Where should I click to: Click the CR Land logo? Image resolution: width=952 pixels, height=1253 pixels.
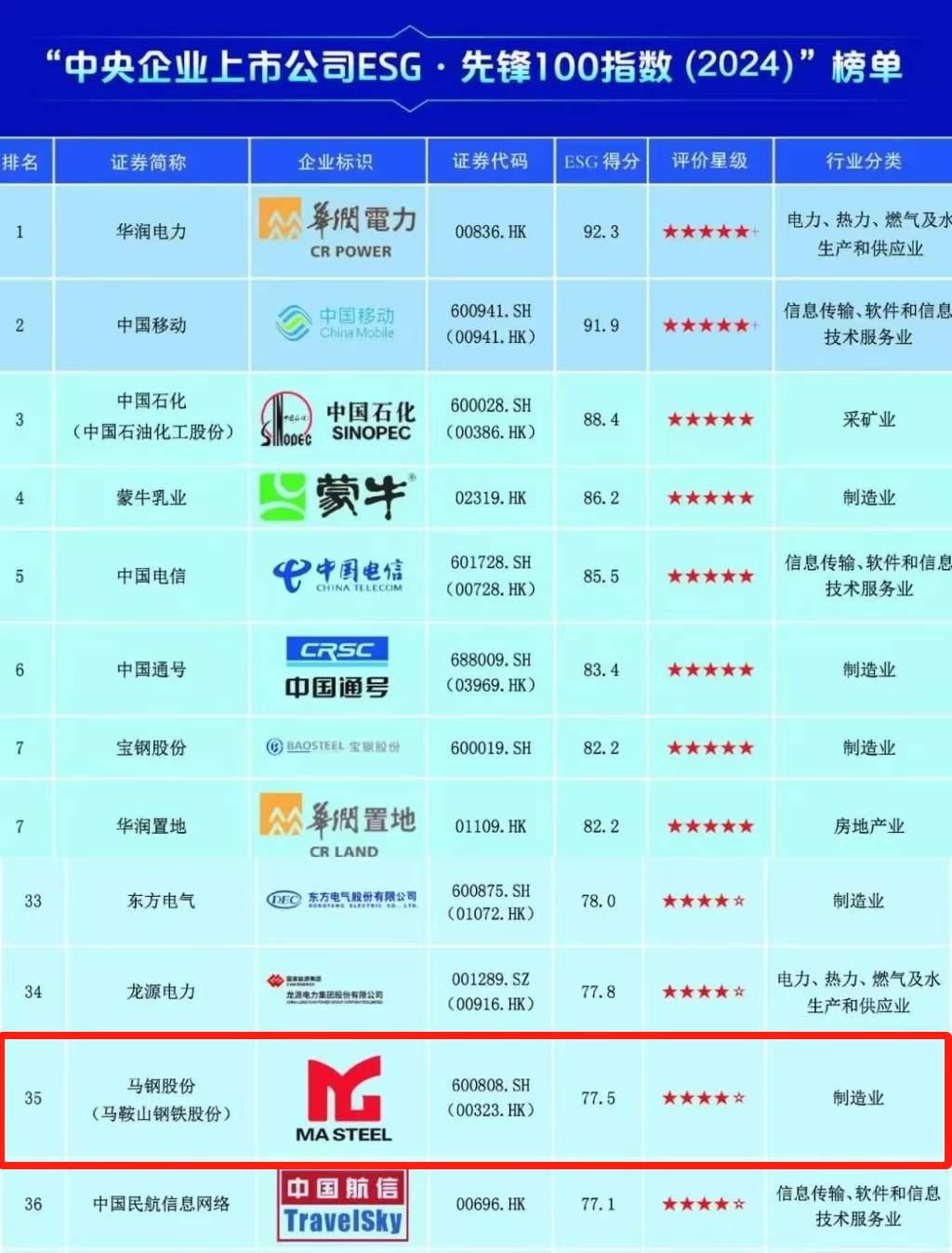pos(337,824)
